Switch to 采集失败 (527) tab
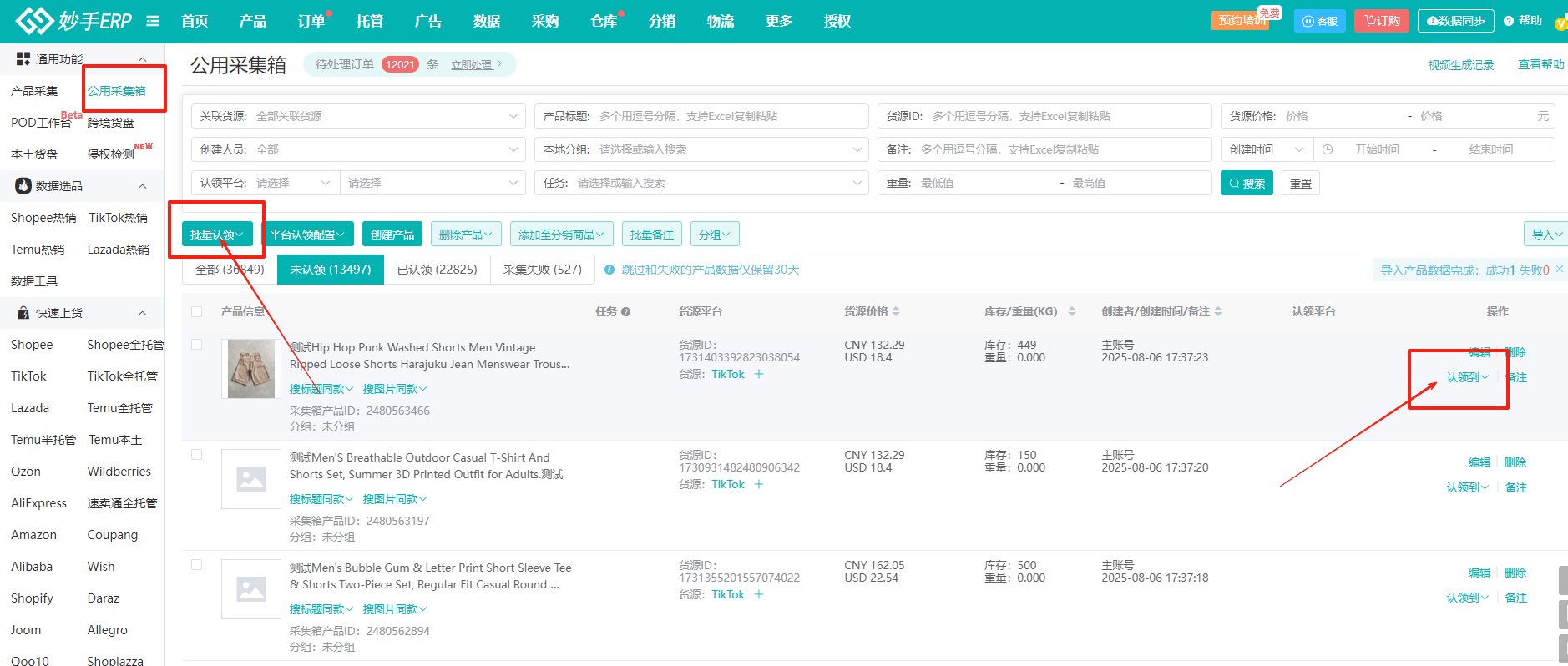Screen dimensions: 1568x666 [543, 270]
